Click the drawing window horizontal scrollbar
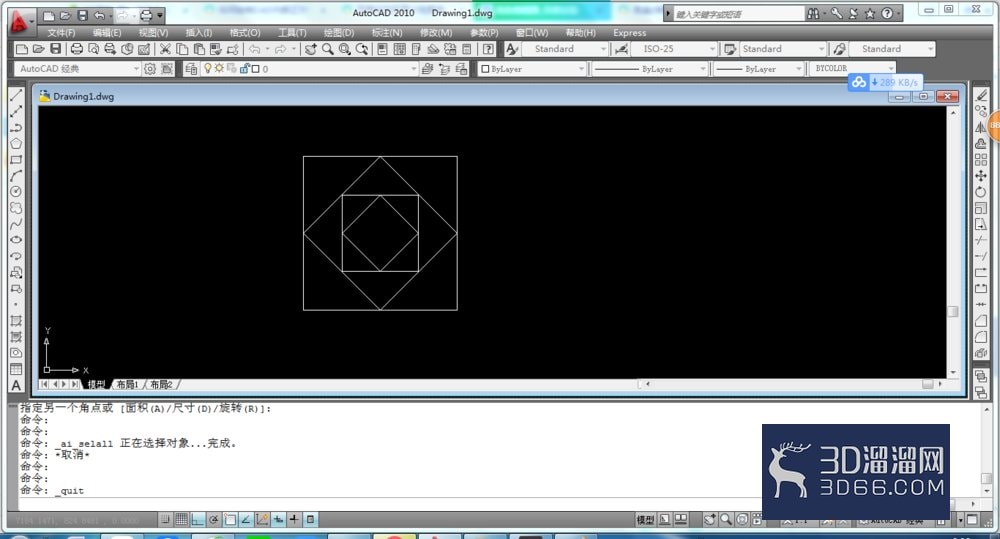This screenshot has width=1000, height=539. pos(791,384)
